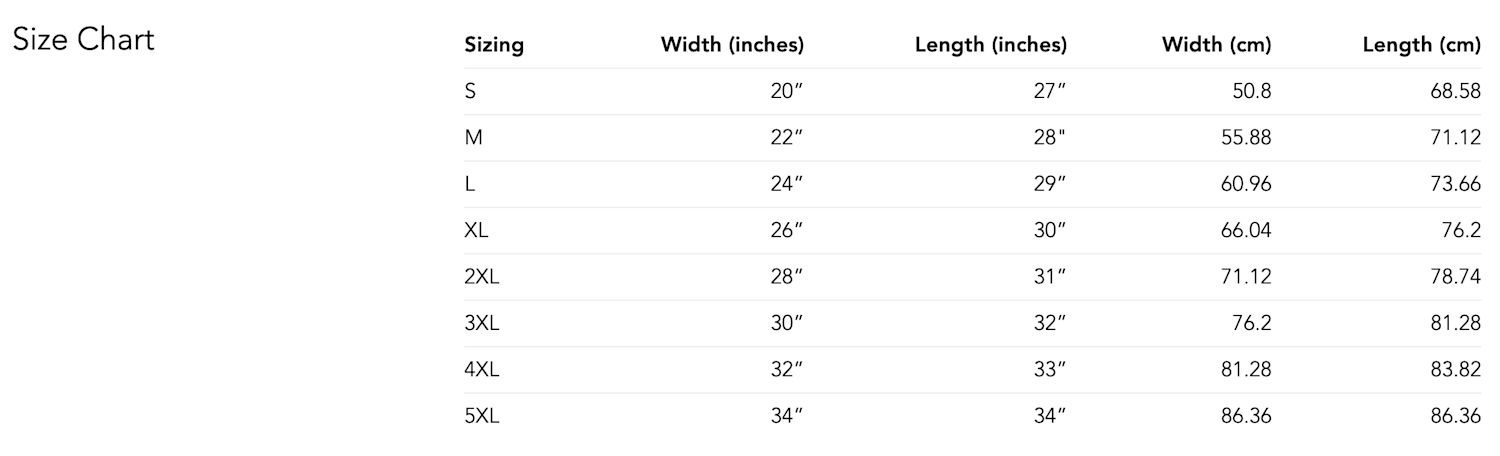
Task: Select the 83.82 length cm value for 4XL
Action: tap(1455, 370)
